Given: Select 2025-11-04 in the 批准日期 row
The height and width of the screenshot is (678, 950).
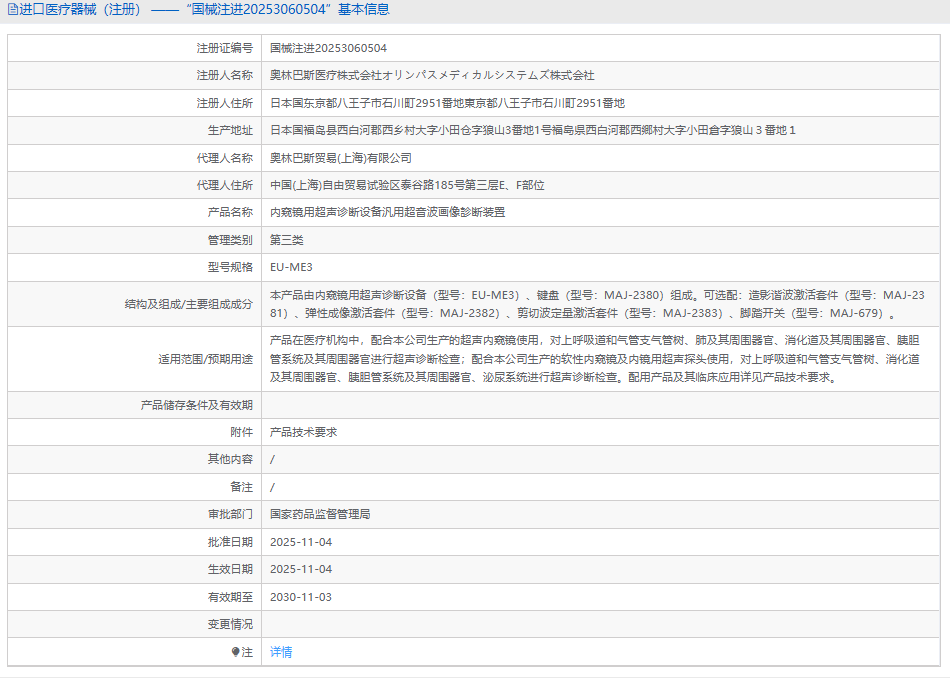Looking at the screenshot, I should [301, 542].
